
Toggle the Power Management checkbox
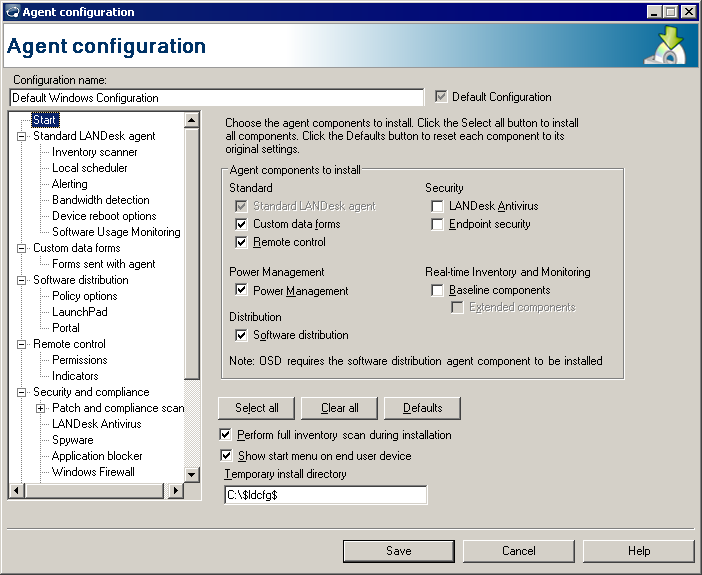click(x=241, y=290)
